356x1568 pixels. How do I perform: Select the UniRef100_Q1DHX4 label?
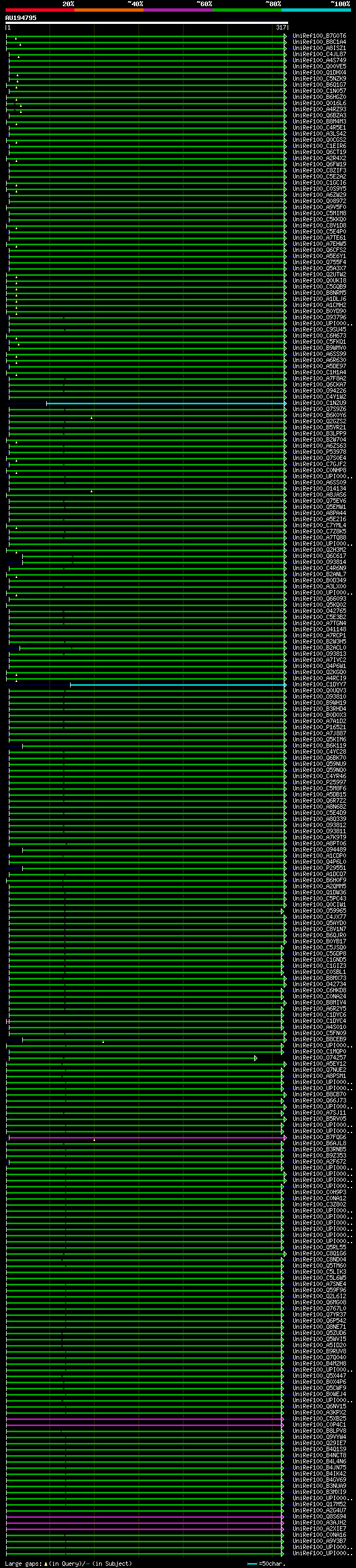[x=319, y=72]
